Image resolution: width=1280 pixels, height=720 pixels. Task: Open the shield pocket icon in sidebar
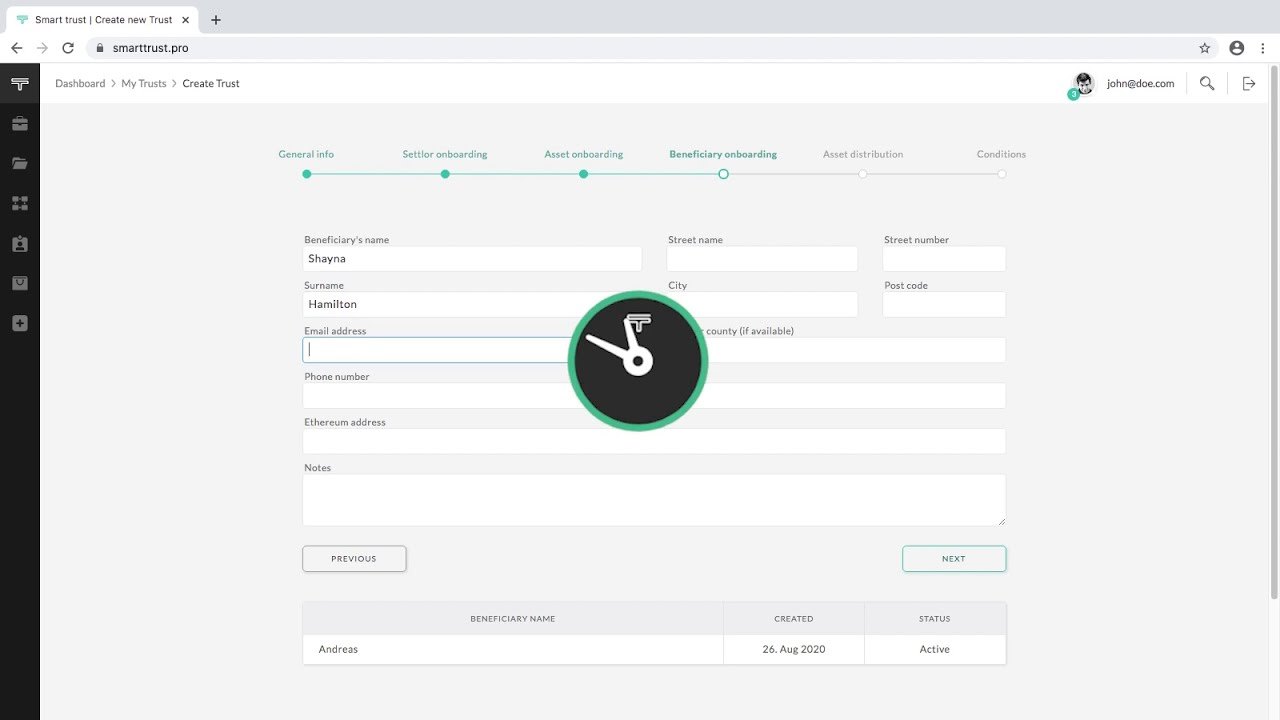(19, 283)
